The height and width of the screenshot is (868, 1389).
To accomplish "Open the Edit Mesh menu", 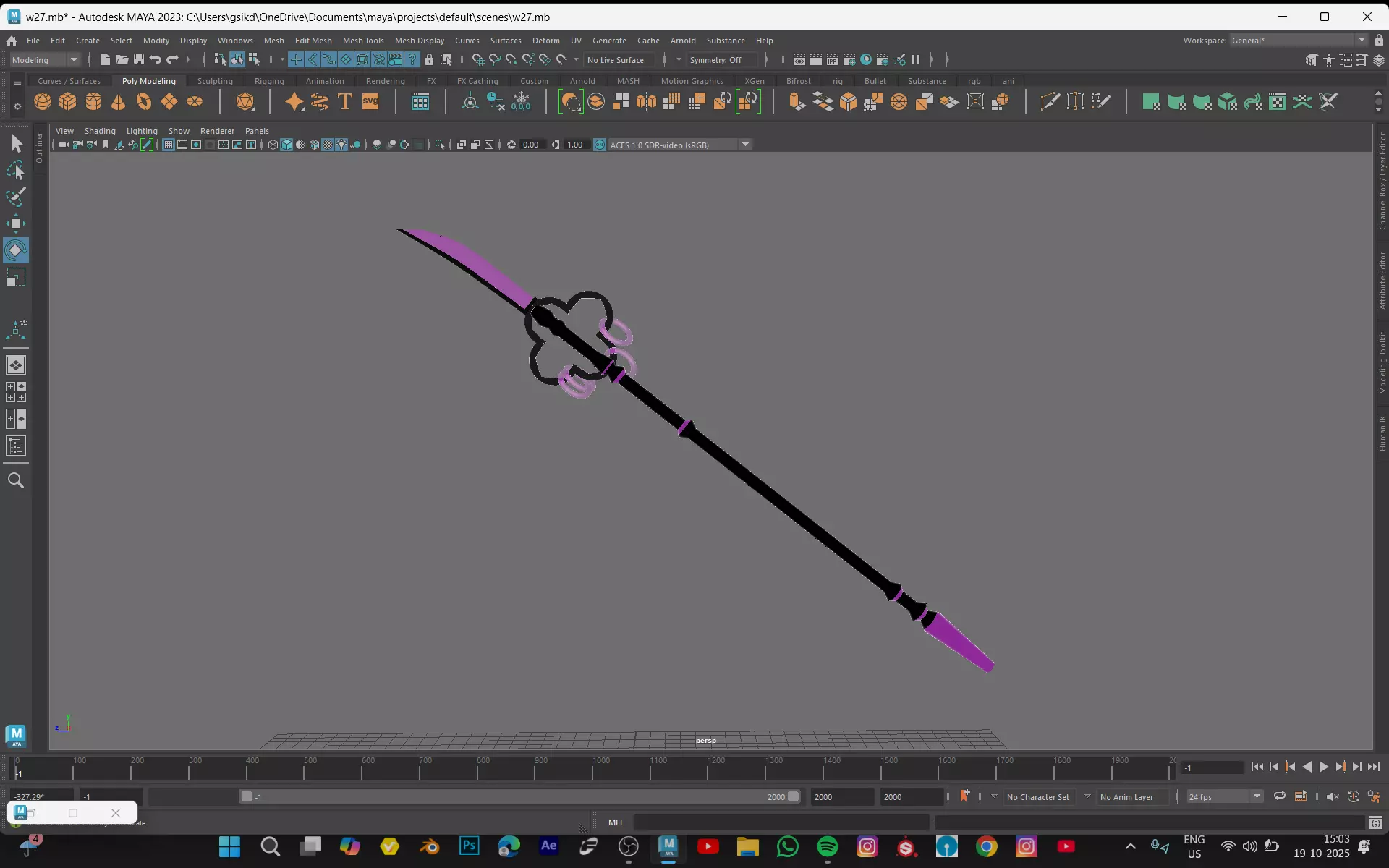I will pos(313,41).
